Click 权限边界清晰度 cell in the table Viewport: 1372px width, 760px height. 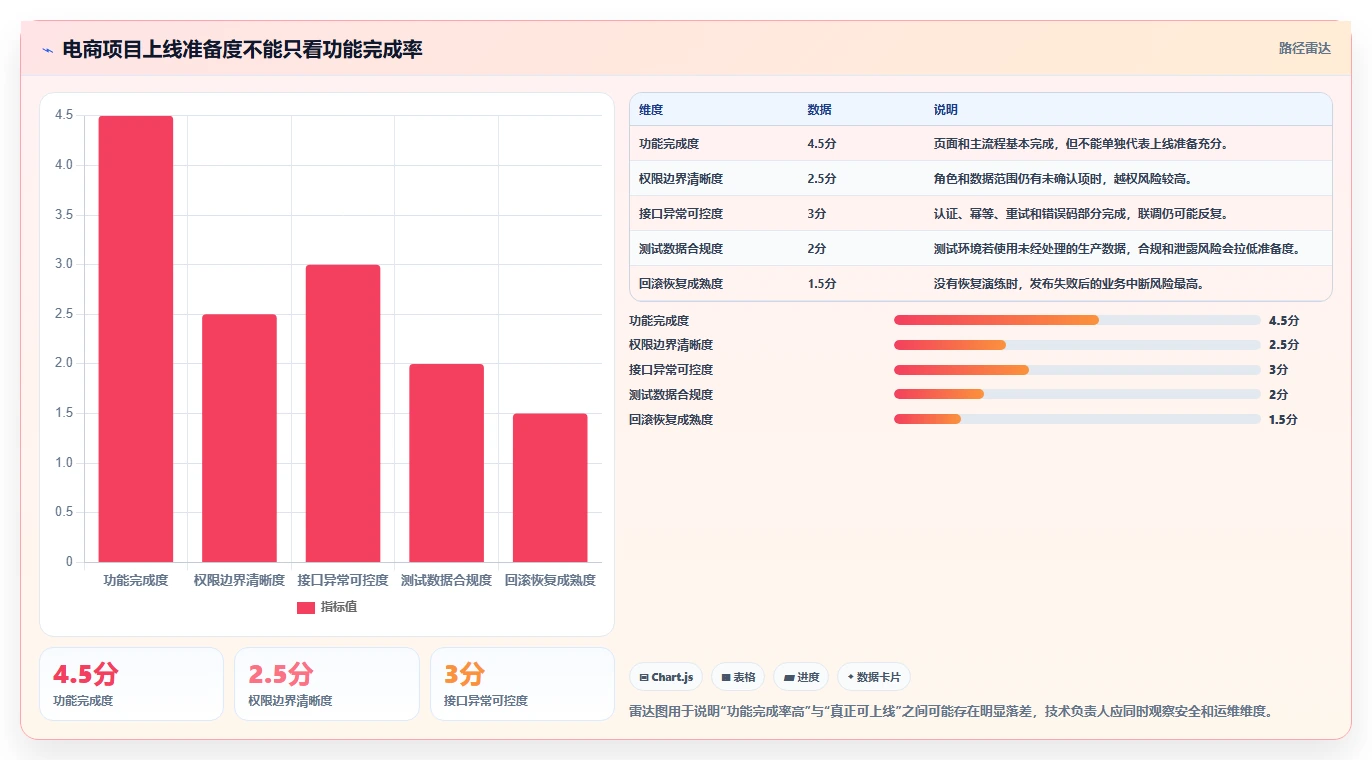(x=681, y=179)
